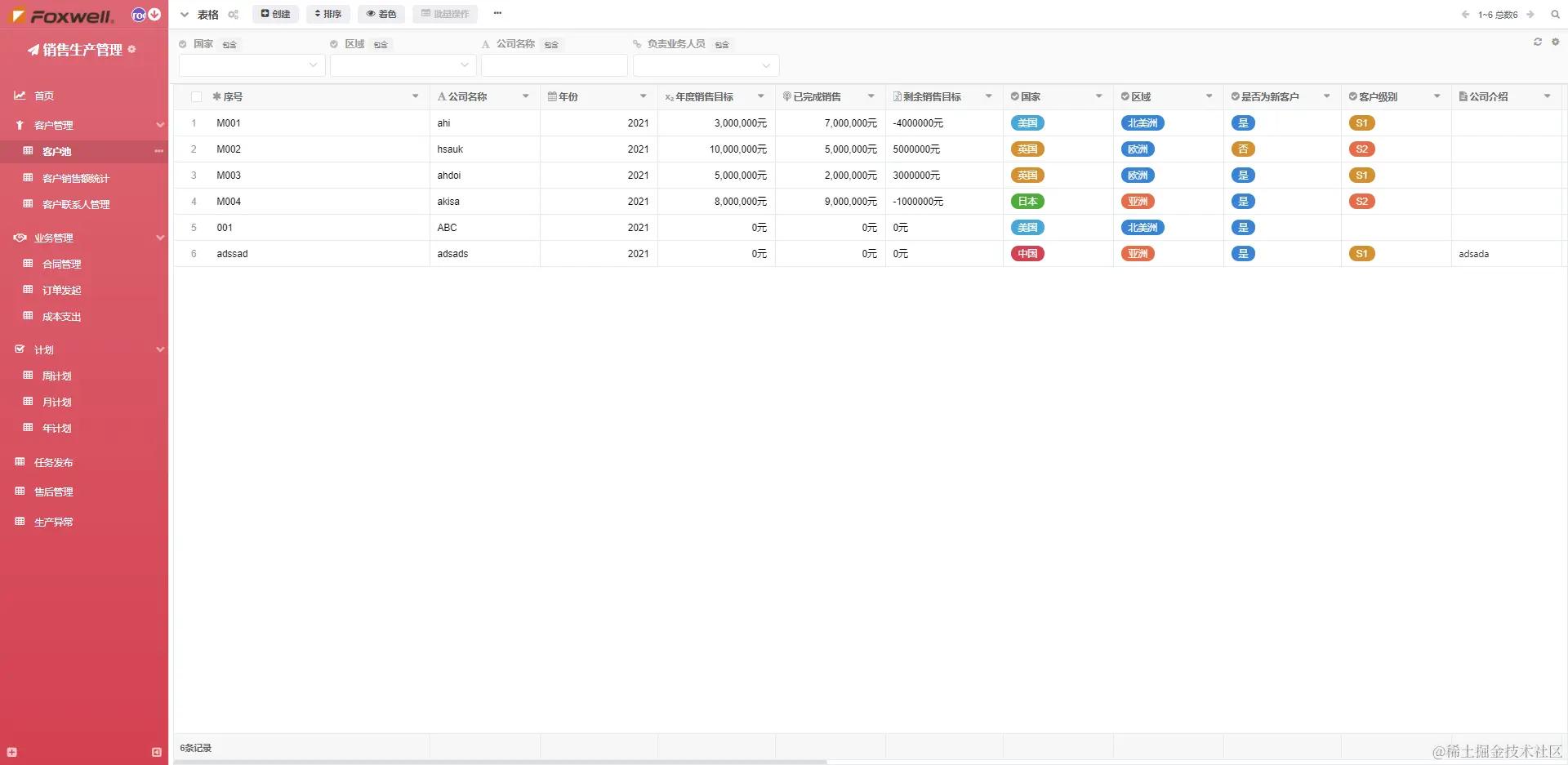Click the 任务发布 table icon
This screenshot has width=1568, height=765.
(x=20, y=462)
